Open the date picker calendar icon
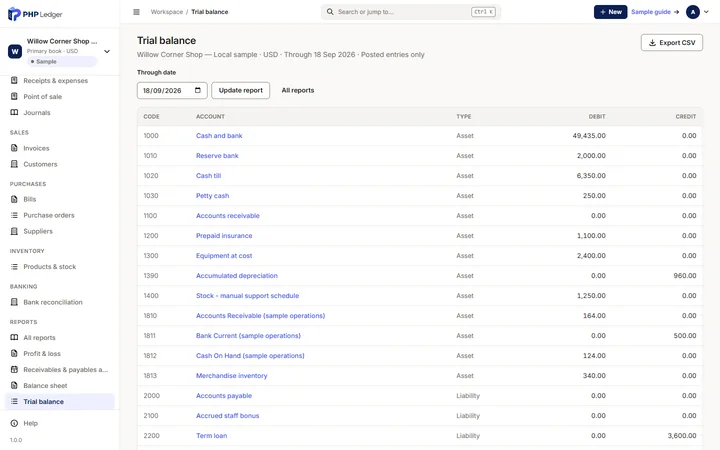720x450 pixels. pyautogui.click(x=198, y=90)
